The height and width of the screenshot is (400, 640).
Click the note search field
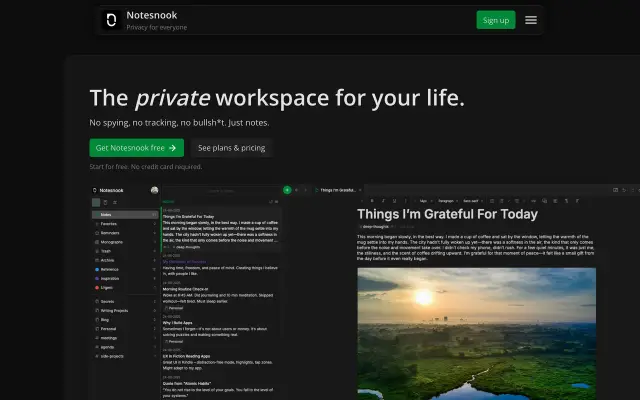point(221,191)
